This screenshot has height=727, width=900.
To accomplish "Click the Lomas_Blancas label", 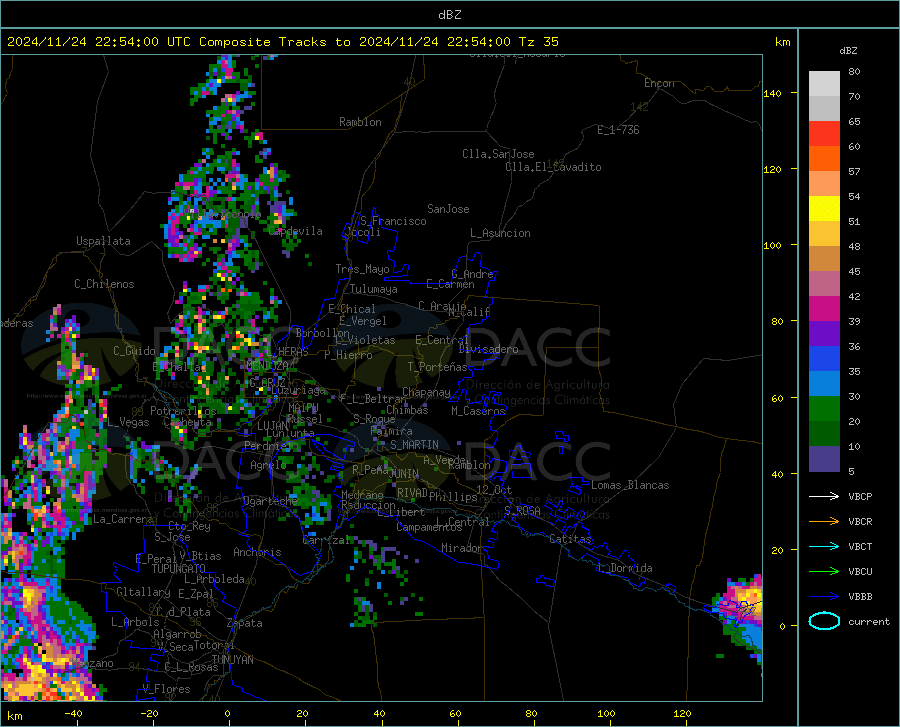I will tap(630, 485).
